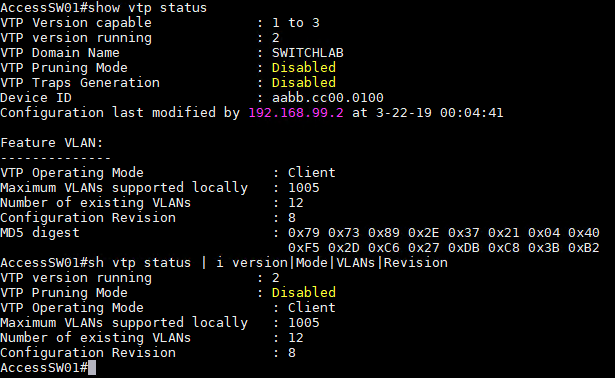Viewport: 615px width, 378px height.
Task: Click the Device ID aabb.cc00.0100
Action: (328, 98)
